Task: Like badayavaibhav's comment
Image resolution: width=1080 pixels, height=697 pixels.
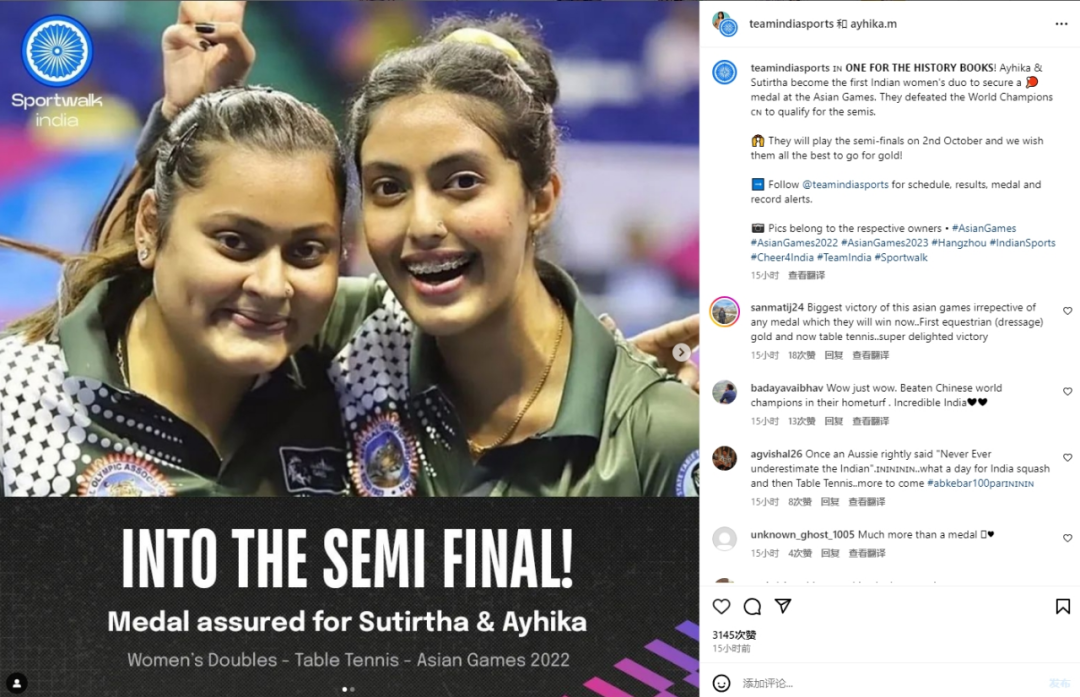Action: (1067, 391)
